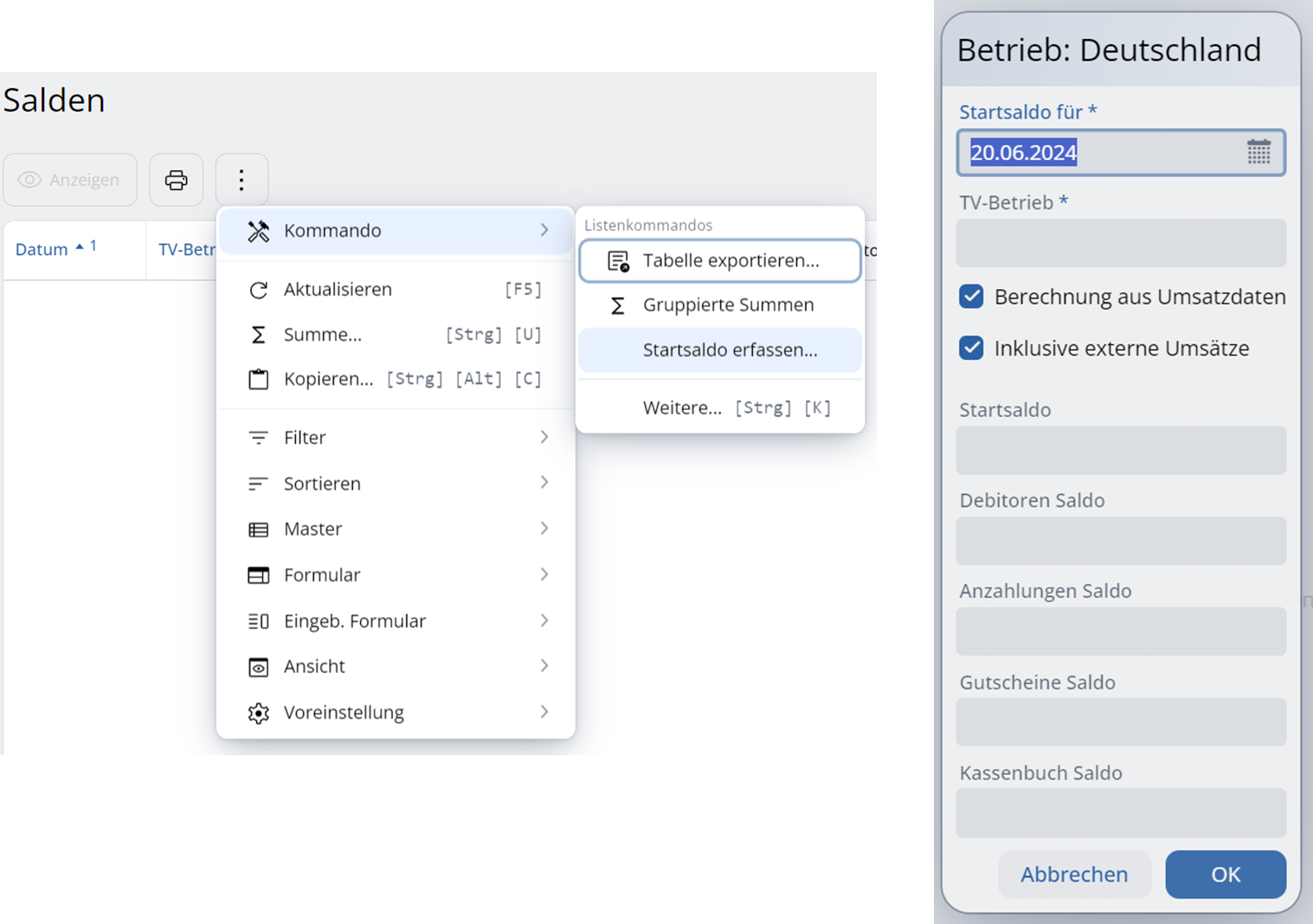Click the calendar icon in date field
Image resolution: width=1313 pixels, height=924 pixels.
tap(1258, 152)
